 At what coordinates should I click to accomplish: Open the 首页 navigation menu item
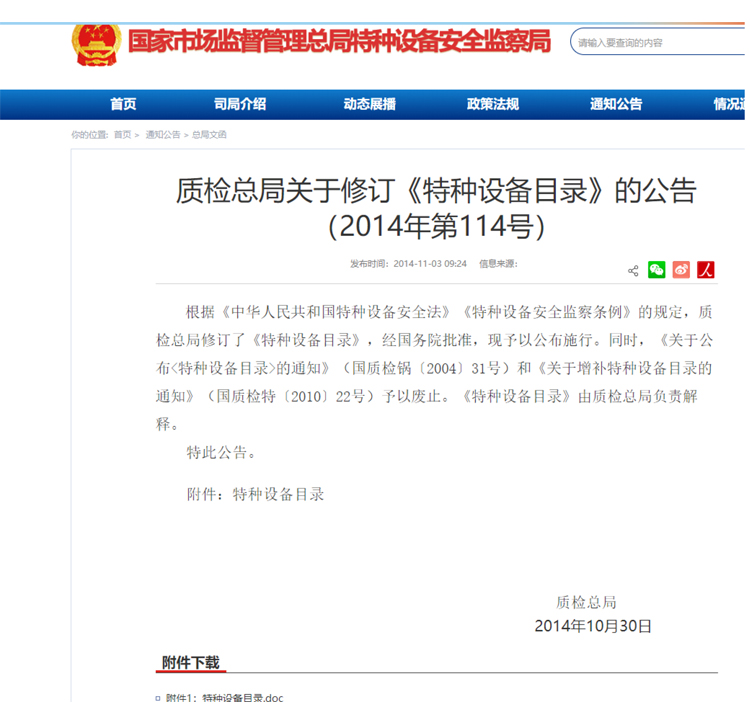click(x=123, y=104)
